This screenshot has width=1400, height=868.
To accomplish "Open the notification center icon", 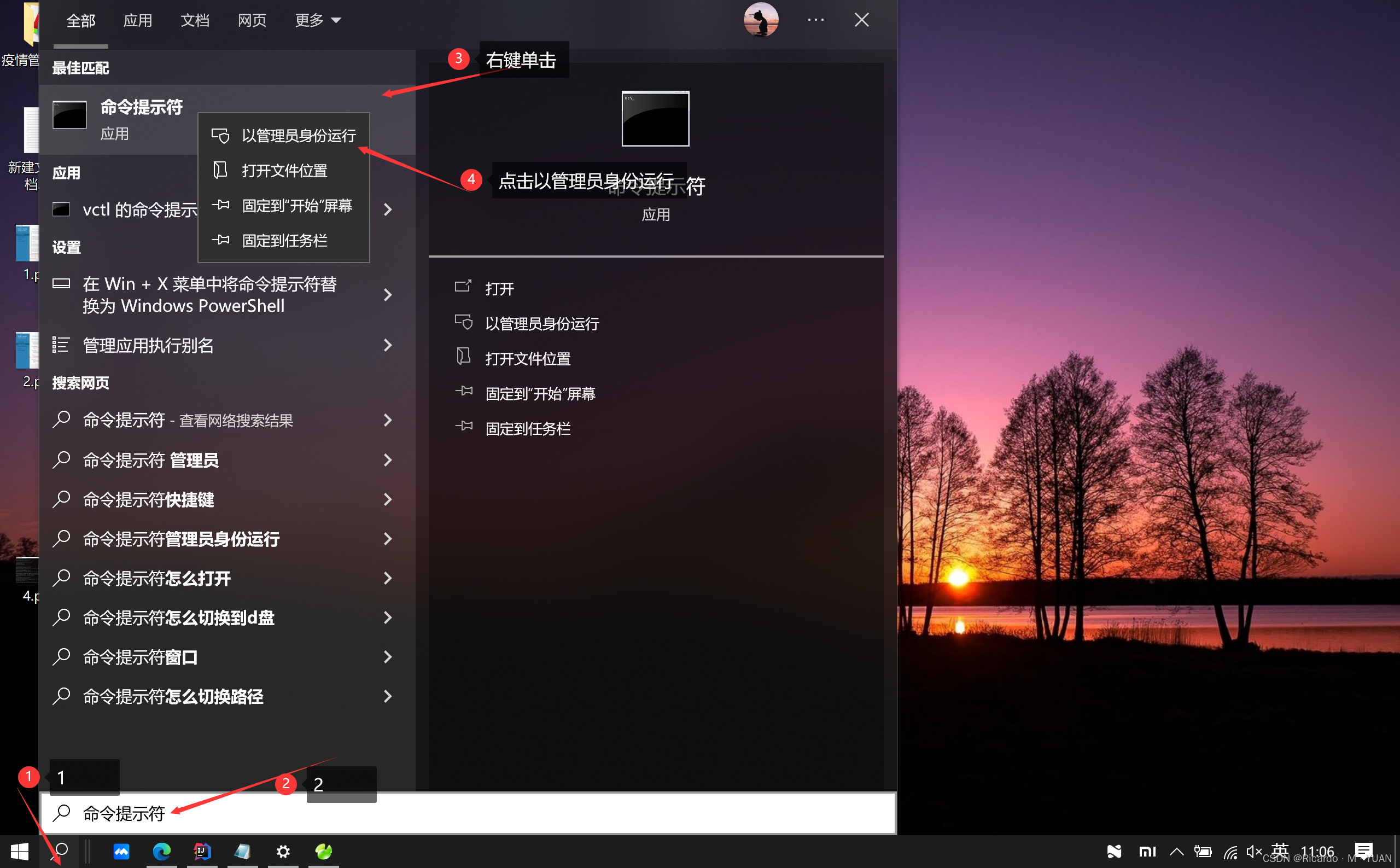I will (1363, 851).
